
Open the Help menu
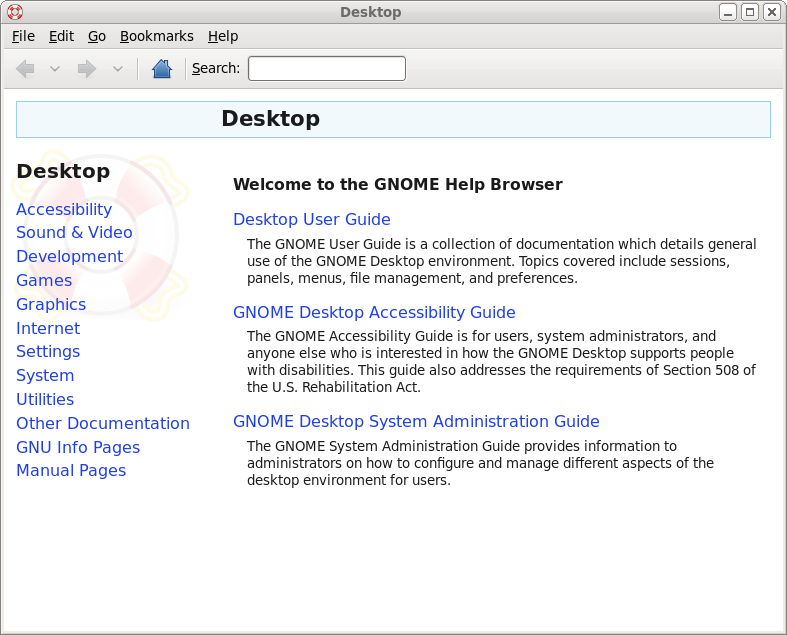223,36
